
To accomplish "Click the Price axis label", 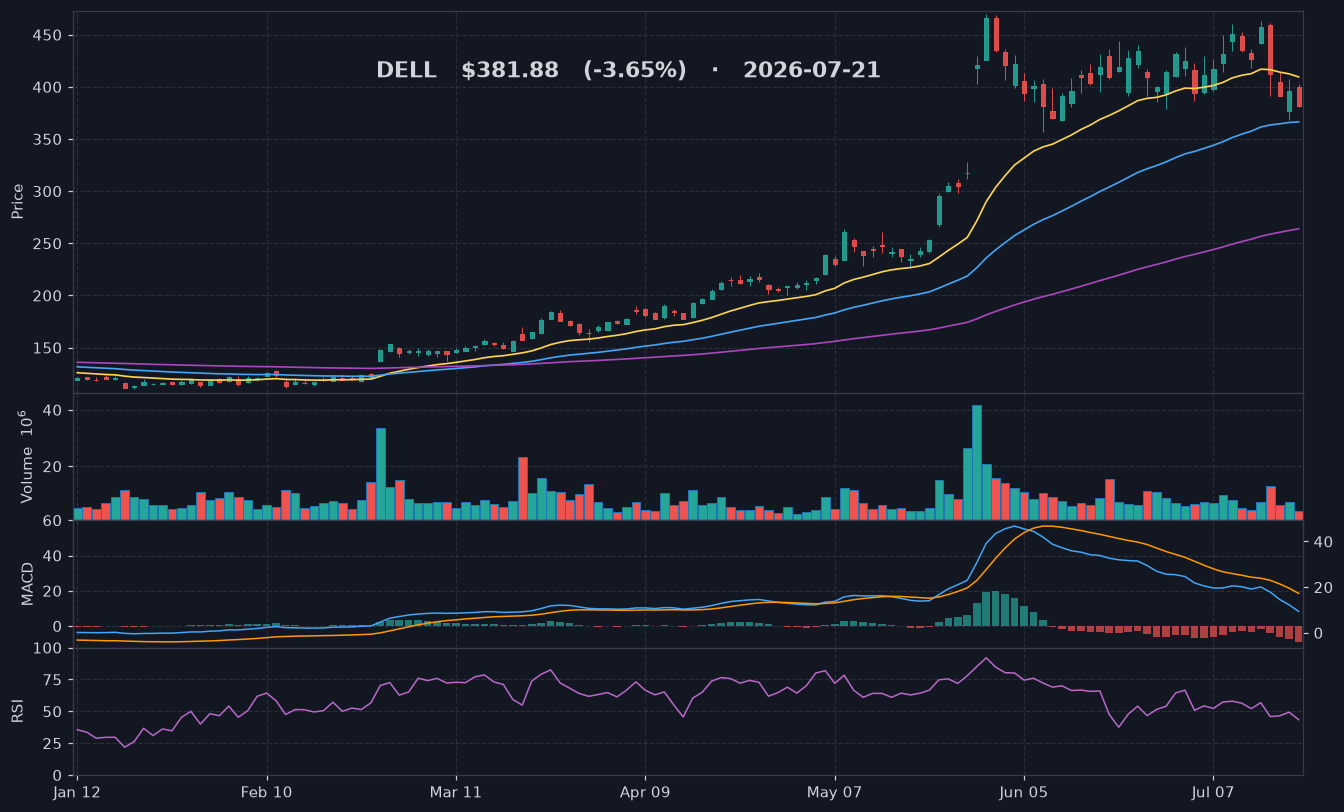I will coord(17,201).
